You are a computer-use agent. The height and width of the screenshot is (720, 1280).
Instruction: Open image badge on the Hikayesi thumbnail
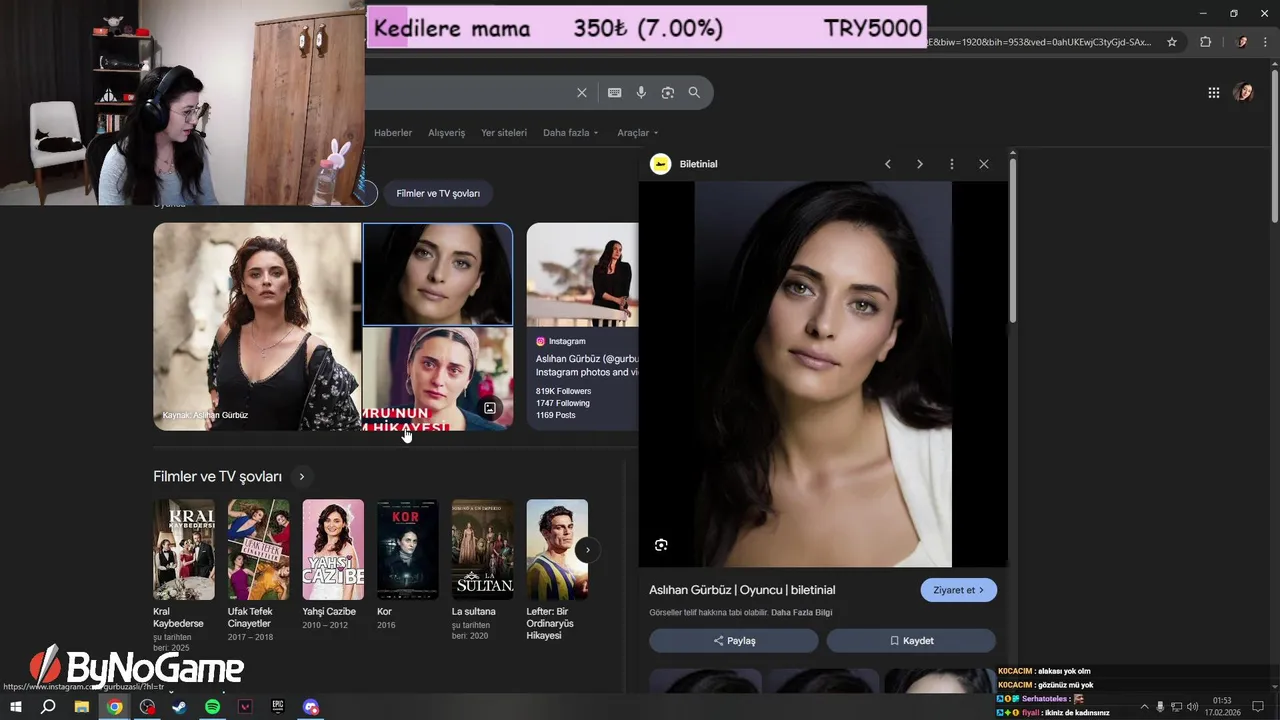(490, 408)
